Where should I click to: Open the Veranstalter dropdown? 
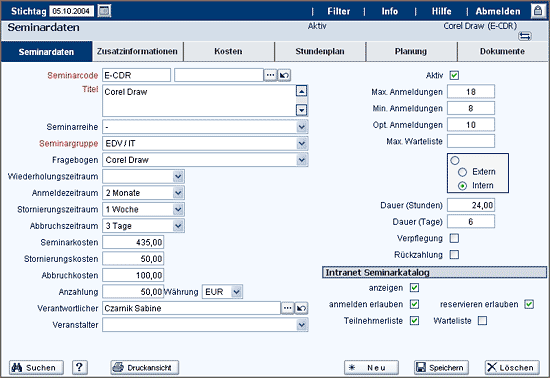pyautogui.click(x=302, y=324)
